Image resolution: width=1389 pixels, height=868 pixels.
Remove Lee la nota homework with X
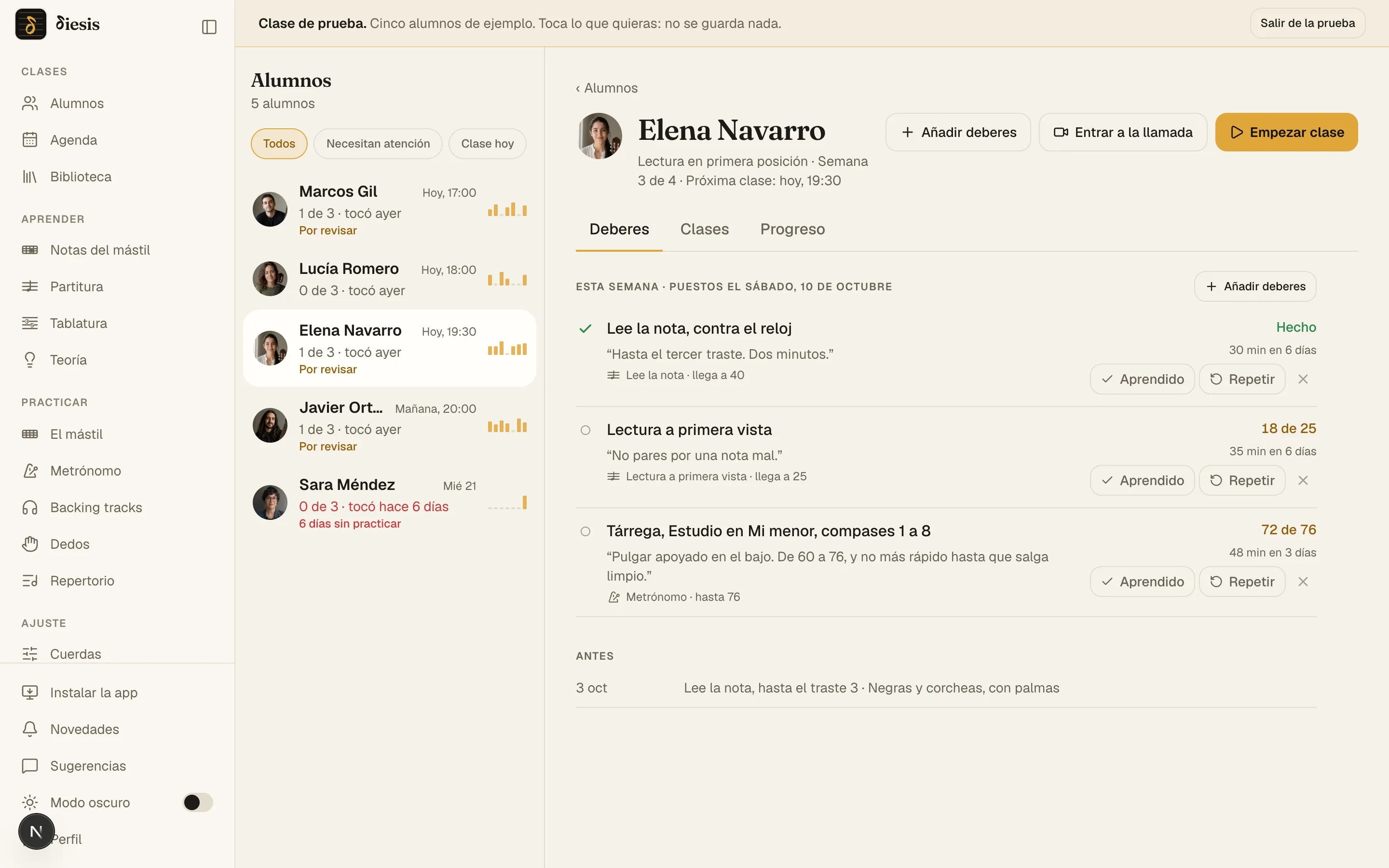tap(1303, 380)
